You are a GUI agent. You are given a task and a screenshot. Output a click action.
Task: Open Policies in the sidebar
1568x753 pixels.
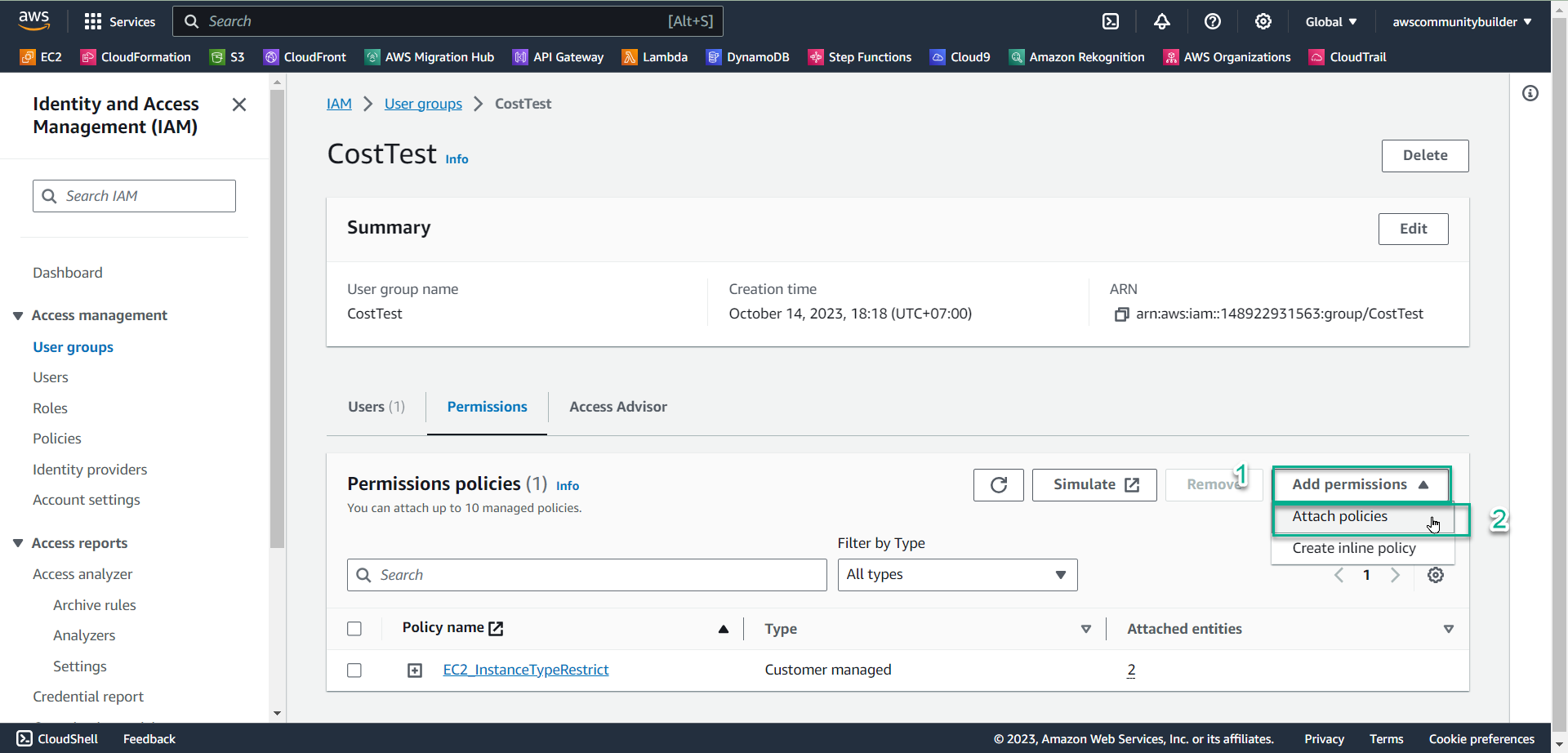pyautogui.click(x=57, y=439)
